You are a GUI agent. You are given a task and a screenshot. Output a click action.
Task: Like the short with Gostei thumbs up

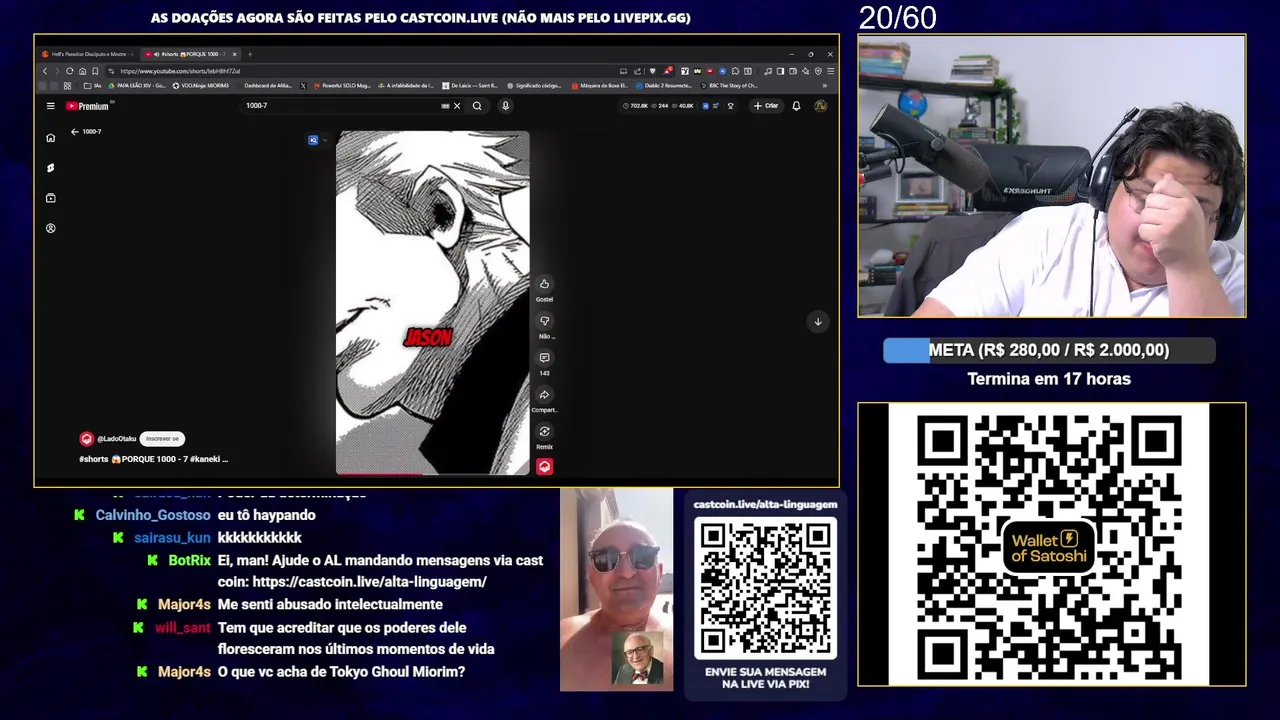(544, 284)
